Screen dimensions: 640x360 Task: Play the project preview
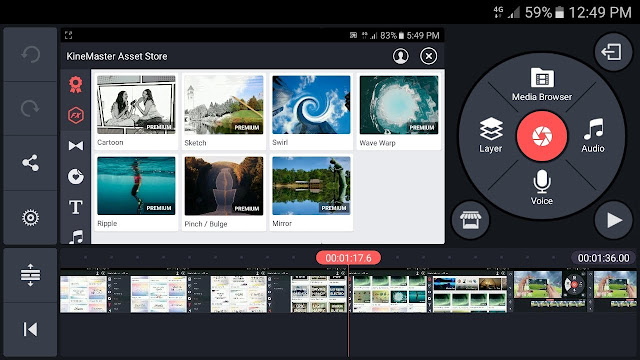pos(613,220)
